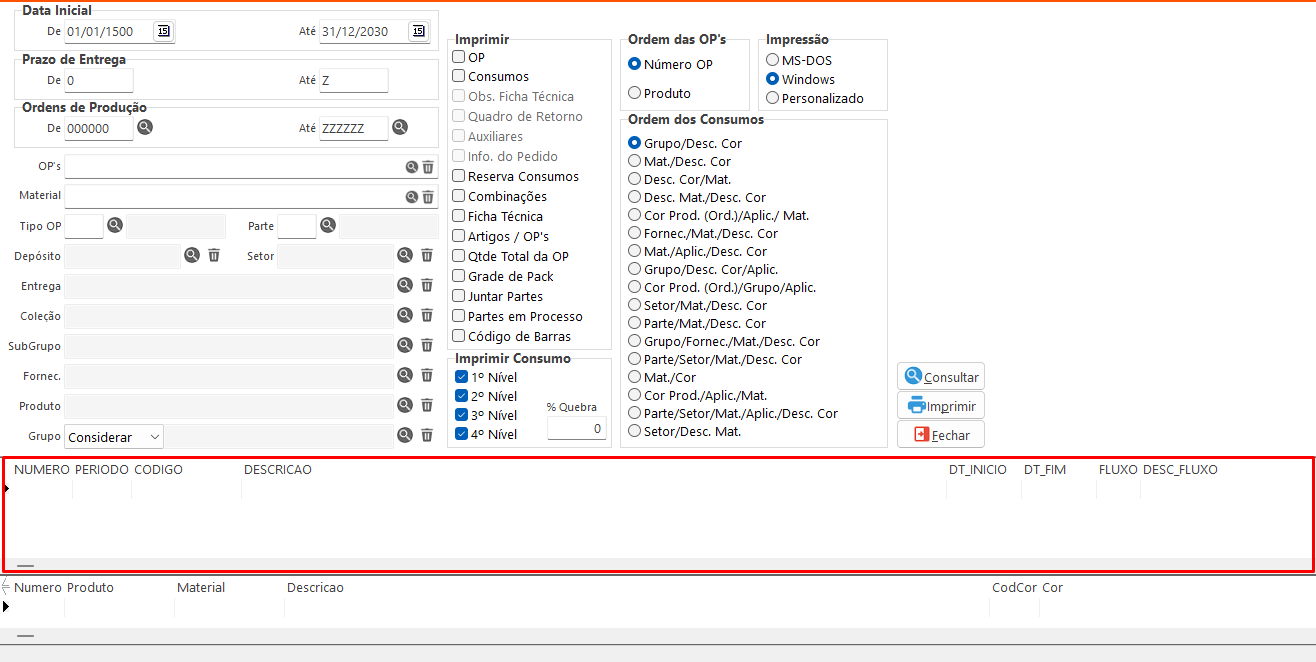
Task: Click the Imprimir button
Action: [x=941, y=406]
